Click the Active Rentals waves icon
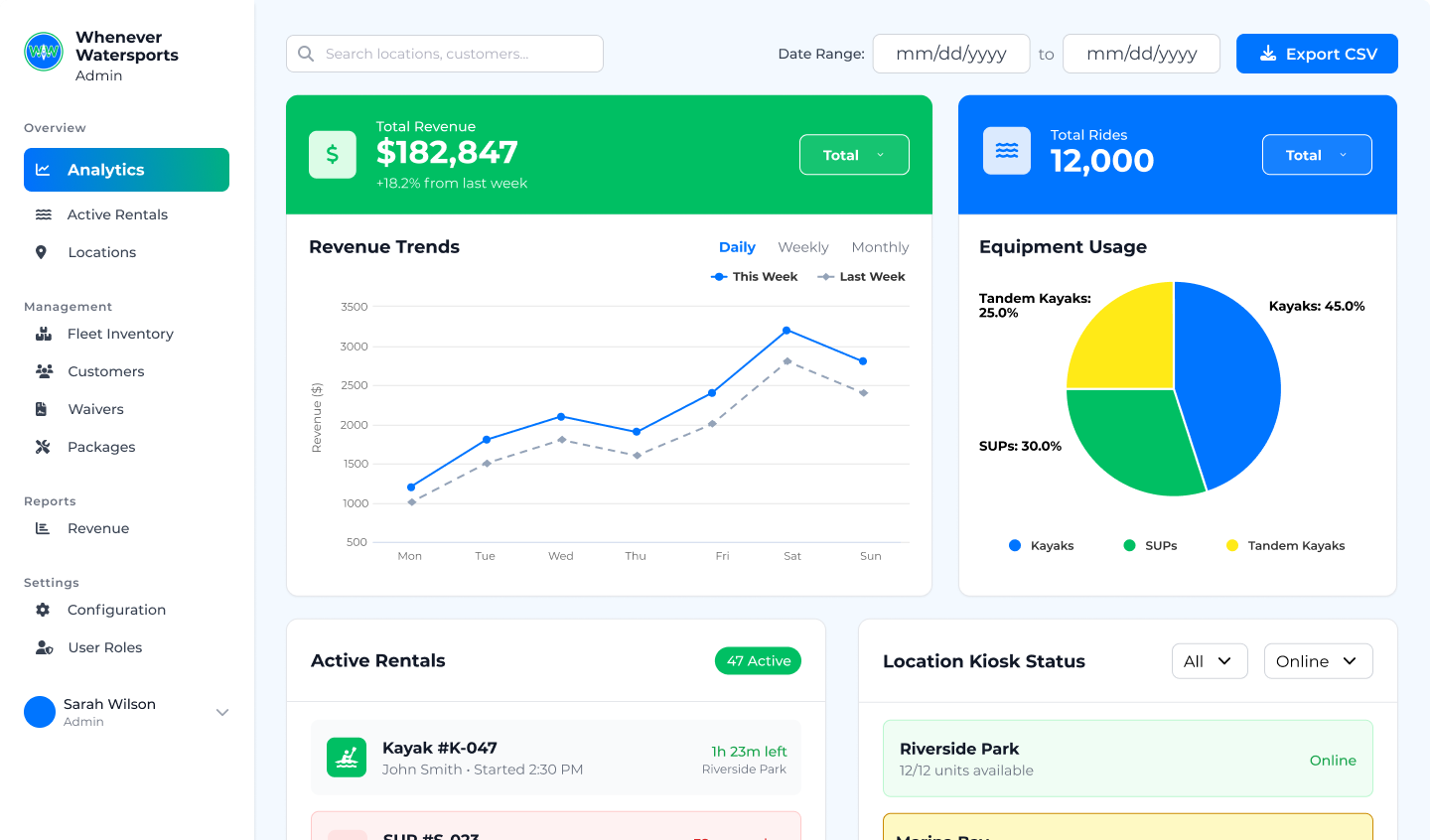This screenshot has width=1430, height=840. tap(43, 214)
